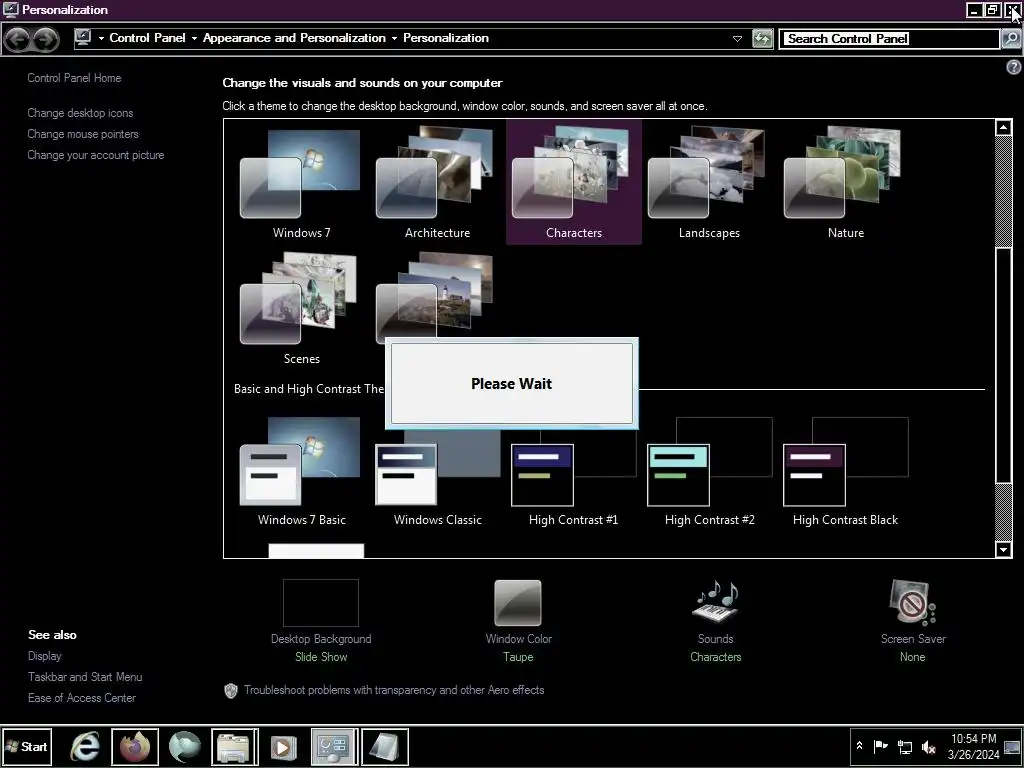Open Display under See also
The width and height of the screenshot is (1024, 768).
click(45, 656)
